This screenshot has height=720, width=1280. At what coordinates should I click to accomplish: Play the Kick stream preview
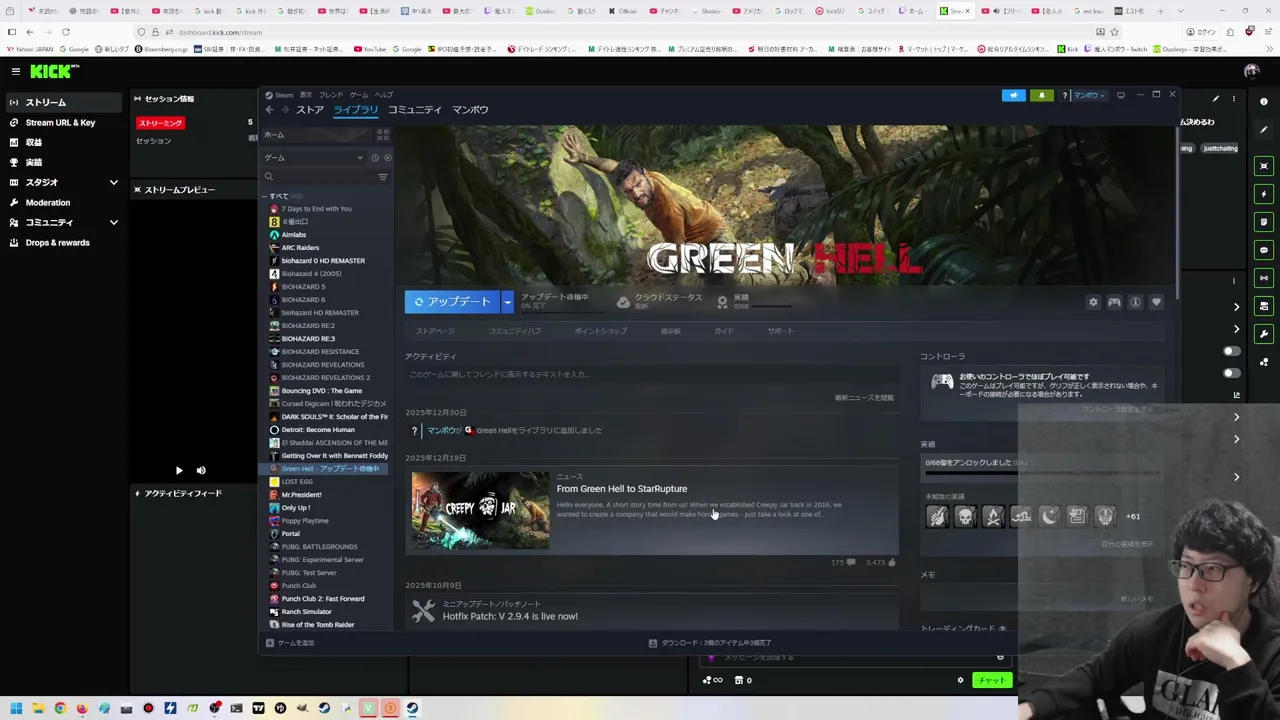179,470
